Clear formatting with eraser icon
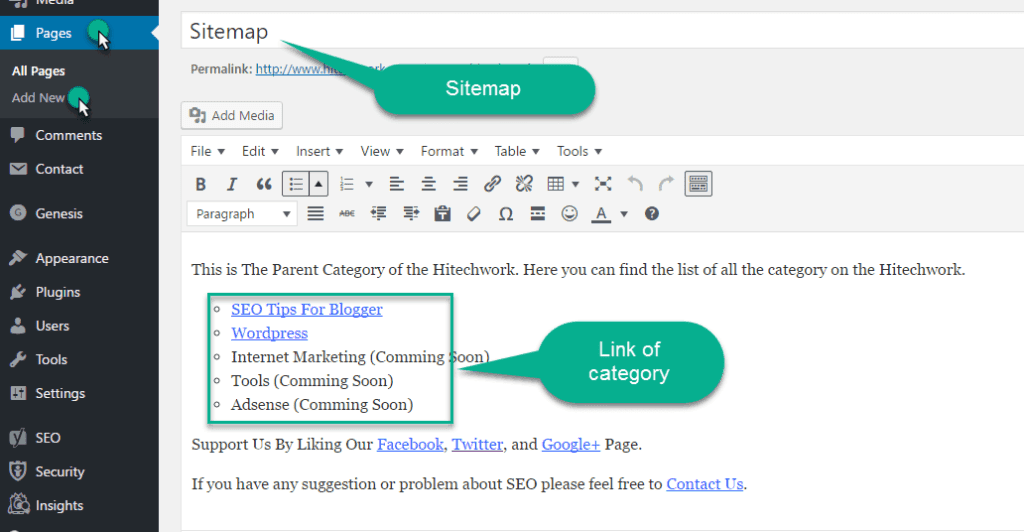Screen dimensions: 1024x532 [473, 213]
